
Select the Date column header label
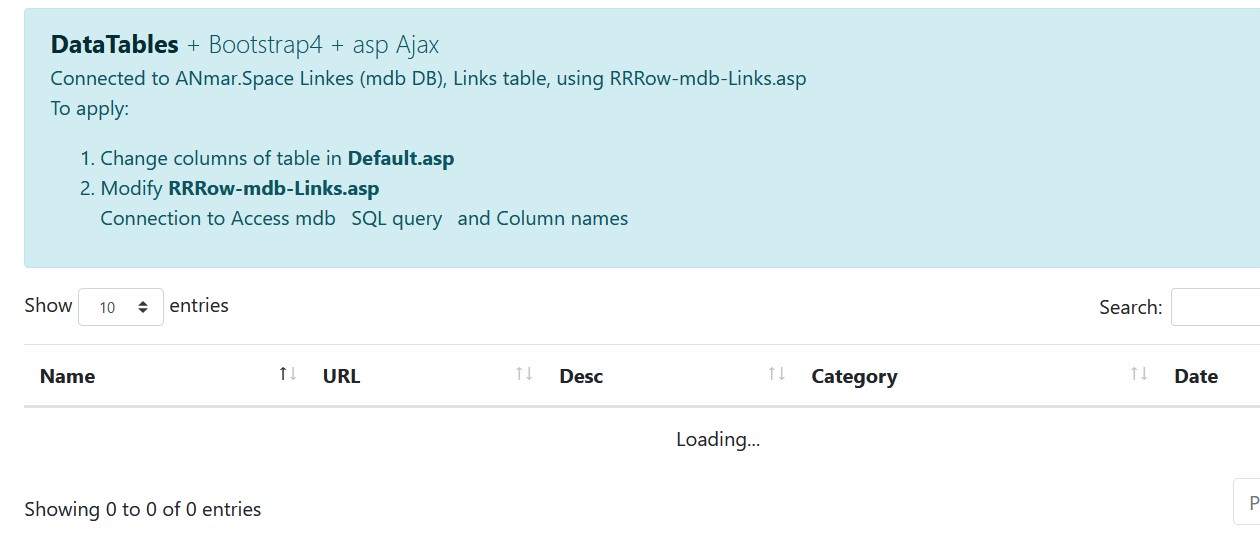click(x=1195, y=377)
